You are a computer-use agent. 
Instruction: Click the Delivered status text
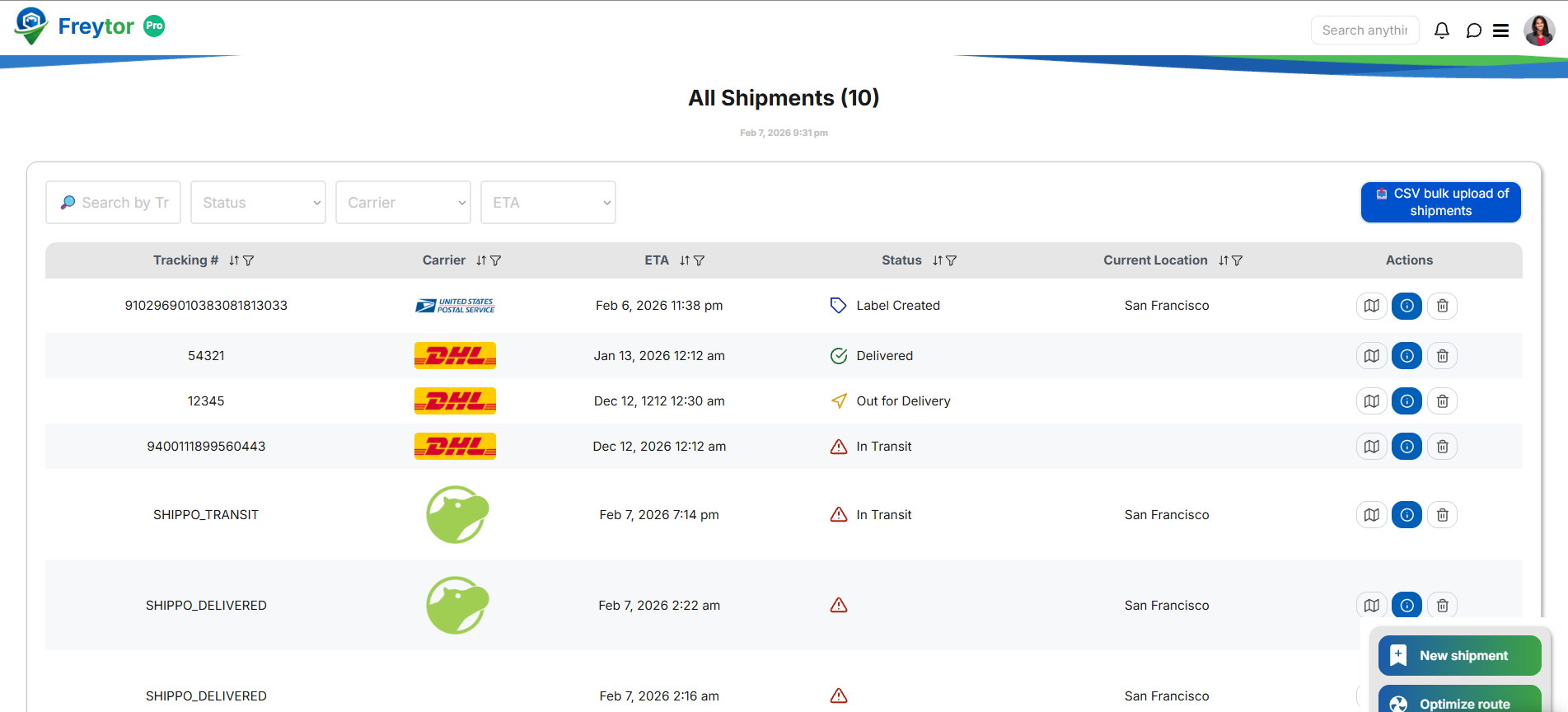pyautogui.click(x=885, y=356)
